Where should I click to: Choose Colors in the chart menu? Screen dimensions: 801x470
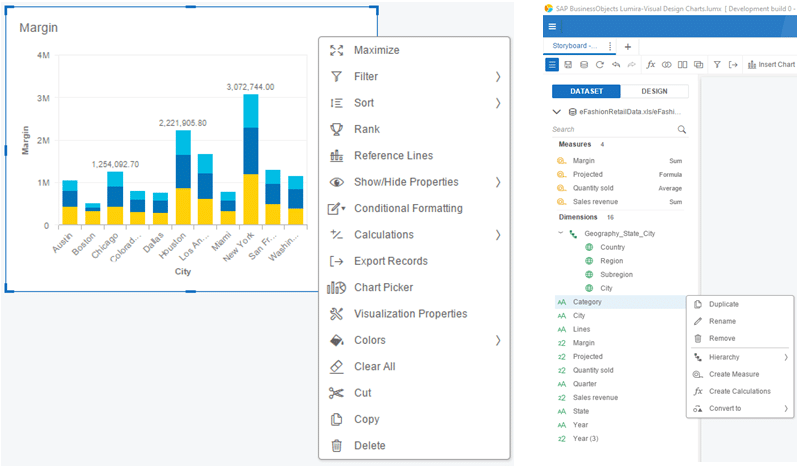pos(414,340)
